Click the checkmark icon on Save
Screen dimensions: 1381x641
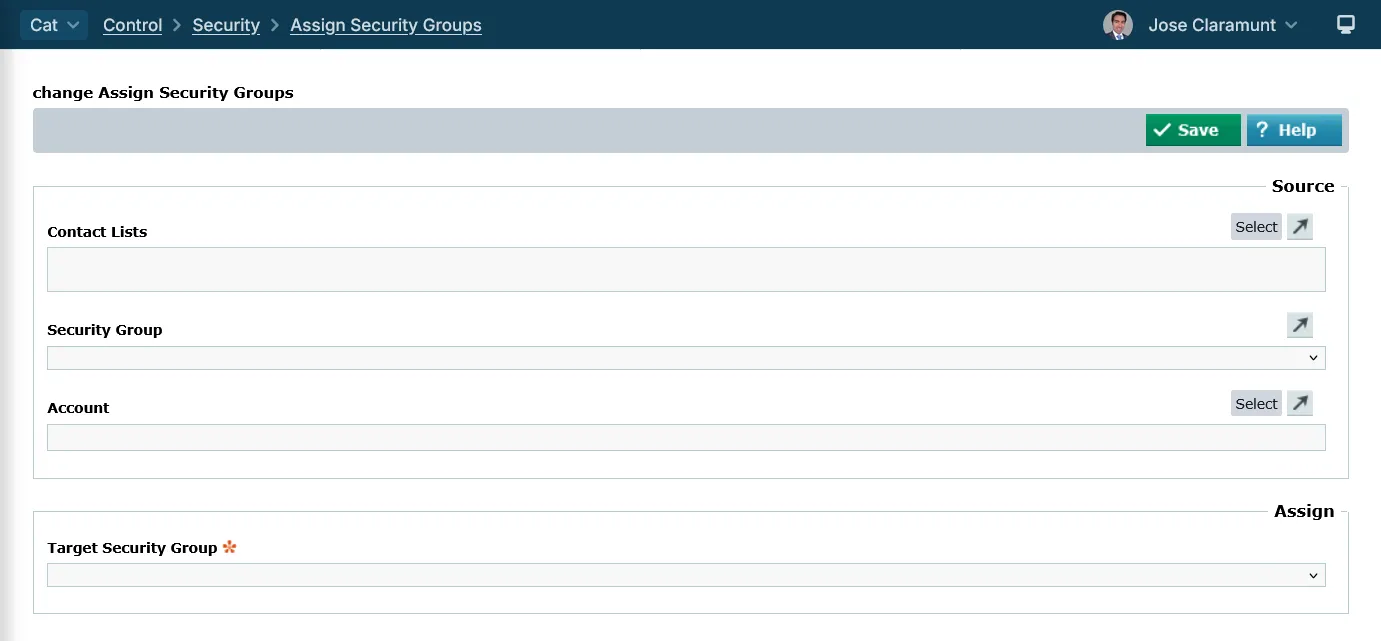(1161, 130)
